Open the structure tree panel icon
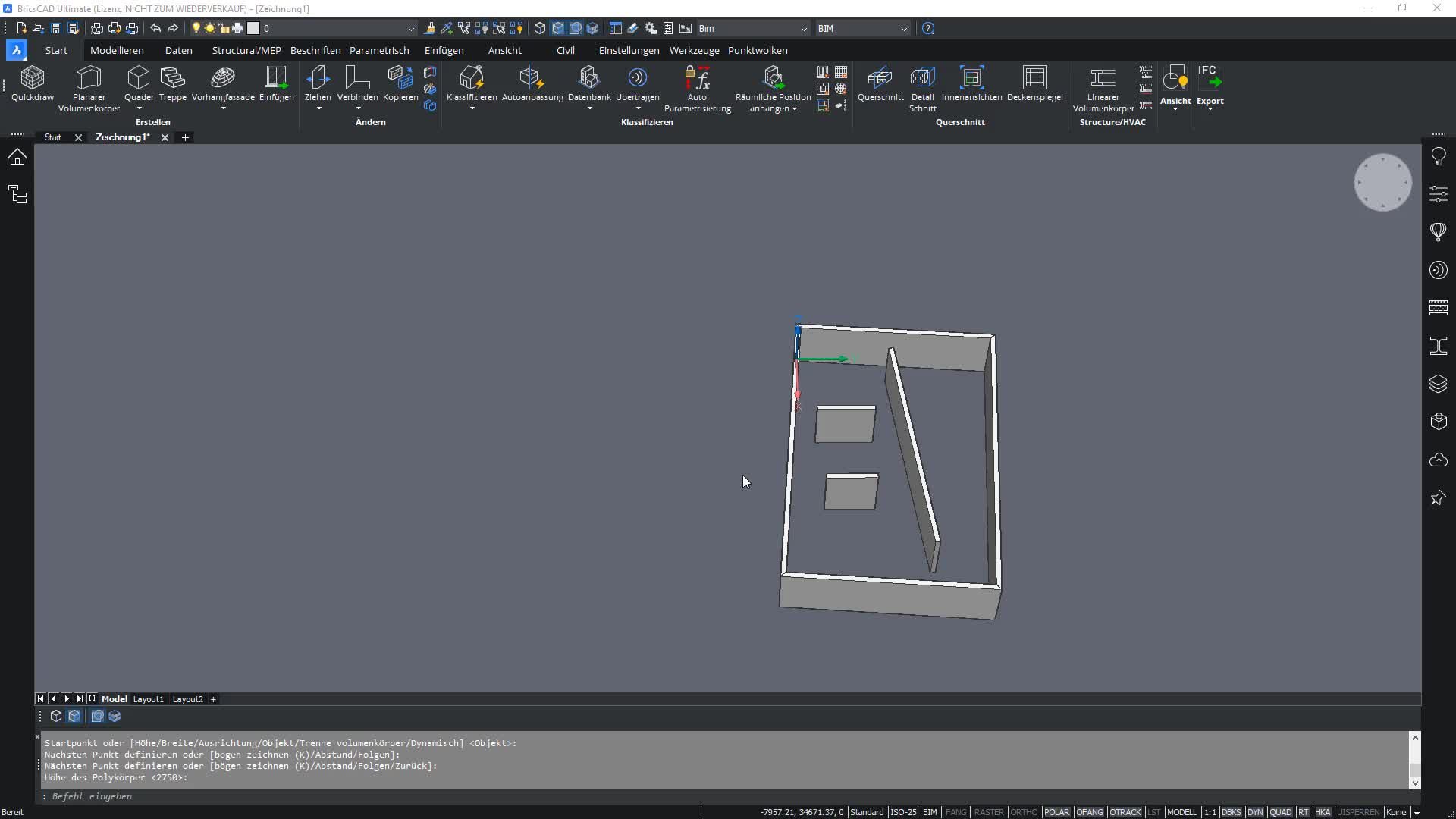 (17, 194)
